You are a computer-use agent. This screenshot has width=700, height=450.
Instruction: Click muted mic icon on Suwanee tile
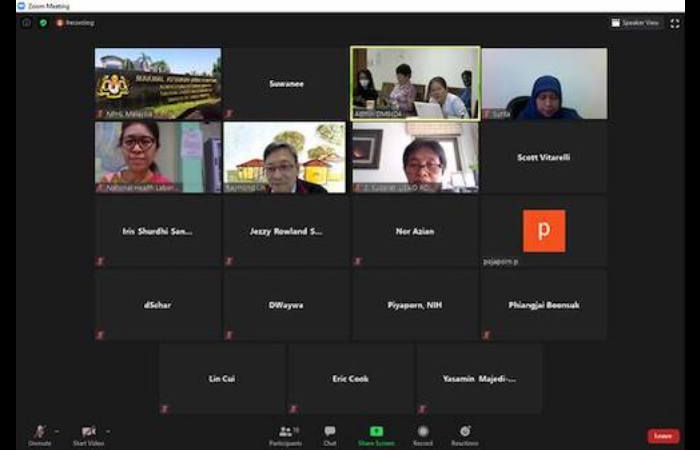pyautogui.click(x=229, y=114)
